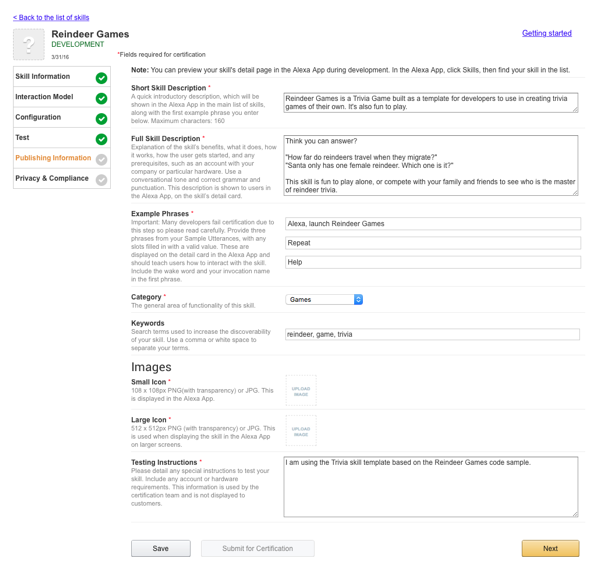Upload an image for the Small Icon
Image resolution: width=600 pixels, height=571 pixels.
(301, 390)
